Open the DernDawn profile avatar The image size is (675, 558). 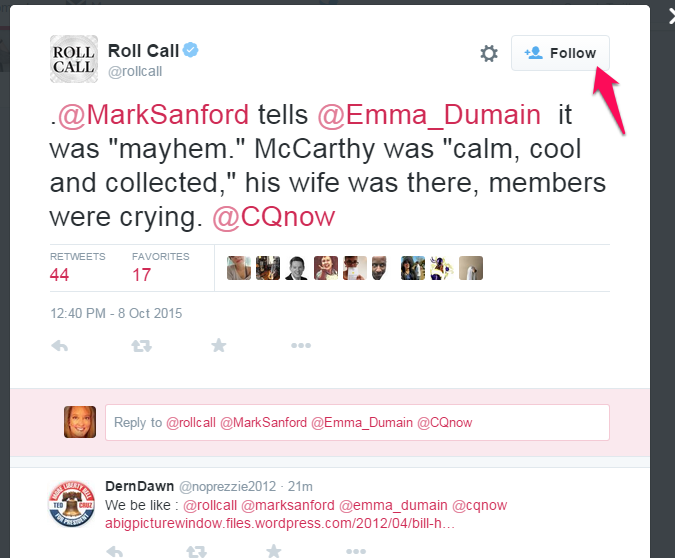pos(74,504)
